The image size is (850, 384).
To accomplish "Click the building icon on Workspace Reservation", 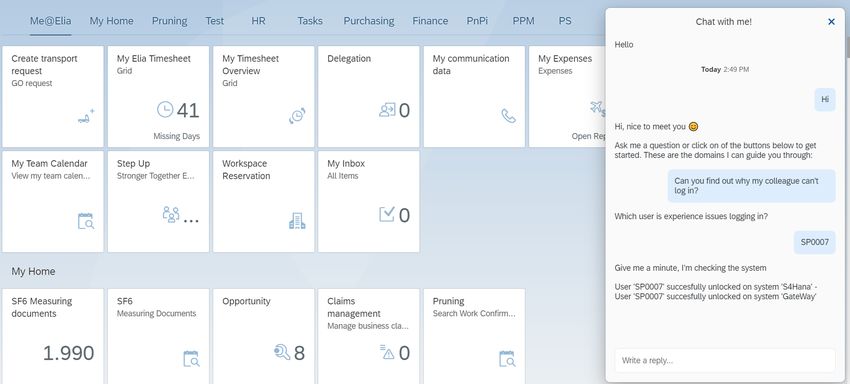I will [x=297, y=221].
